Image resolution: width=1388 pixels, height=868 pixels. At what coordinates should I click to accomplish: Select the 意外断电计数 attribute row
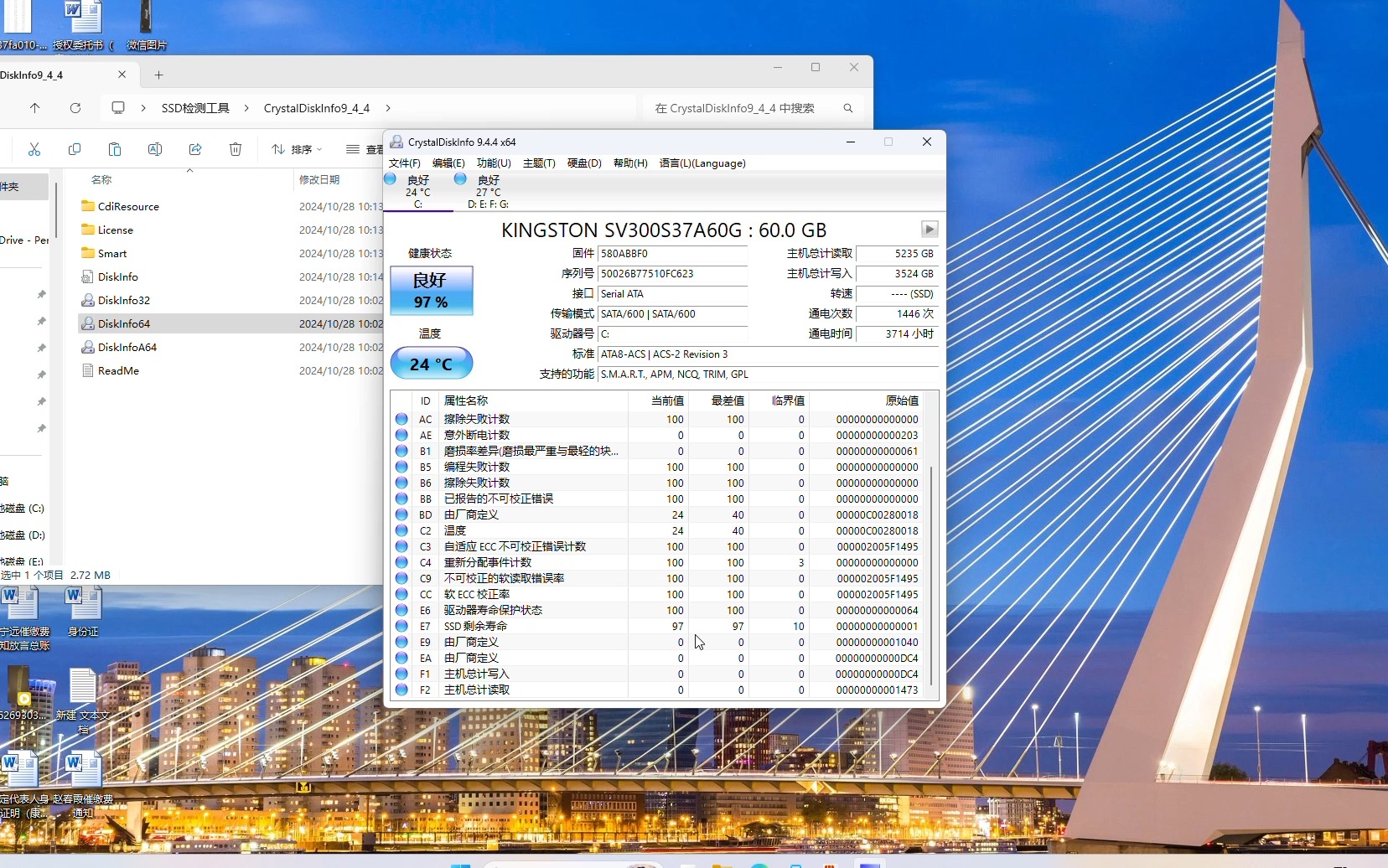657,435
